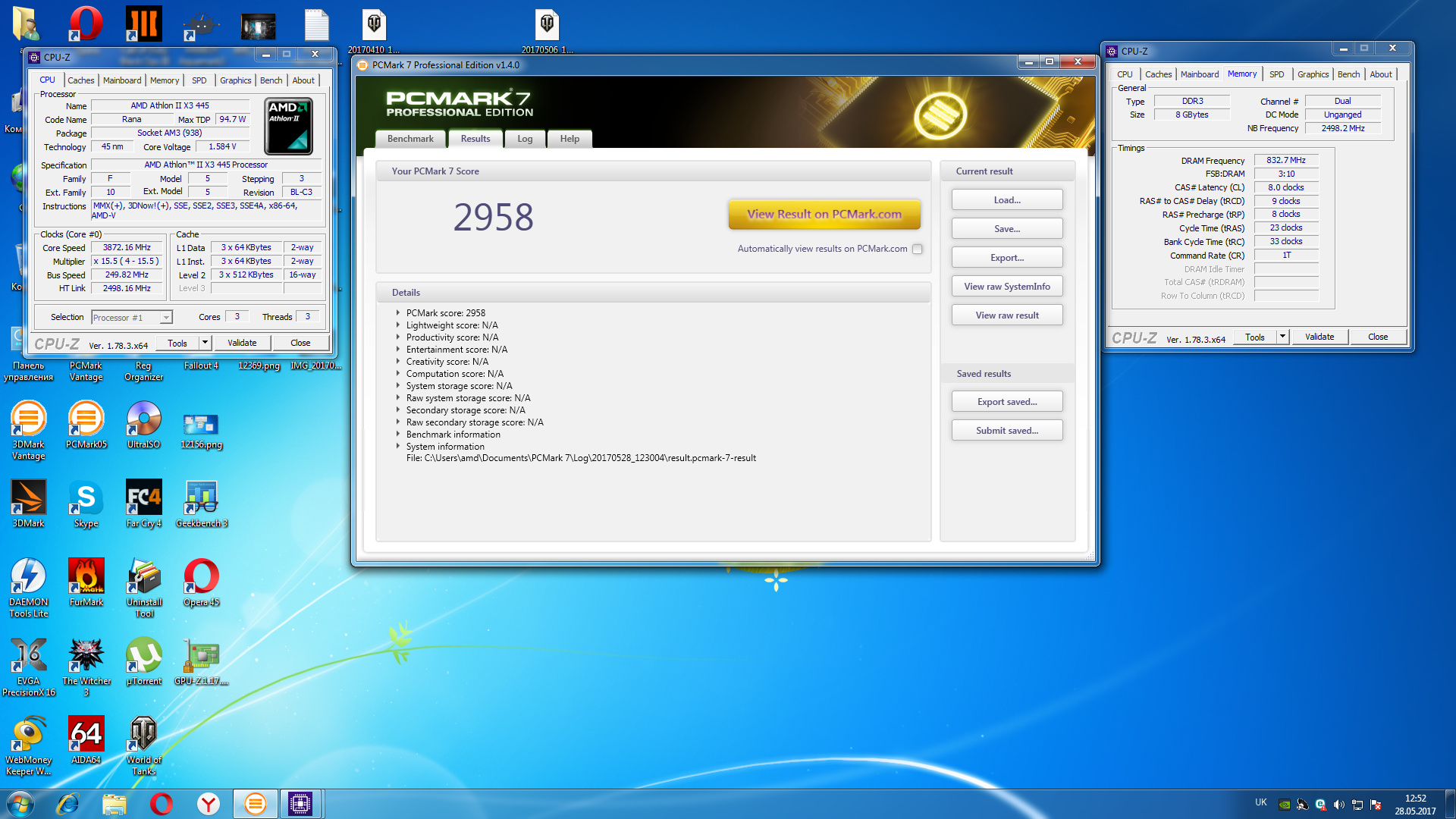Click the clock and date in taskbar

point(1415,805)
